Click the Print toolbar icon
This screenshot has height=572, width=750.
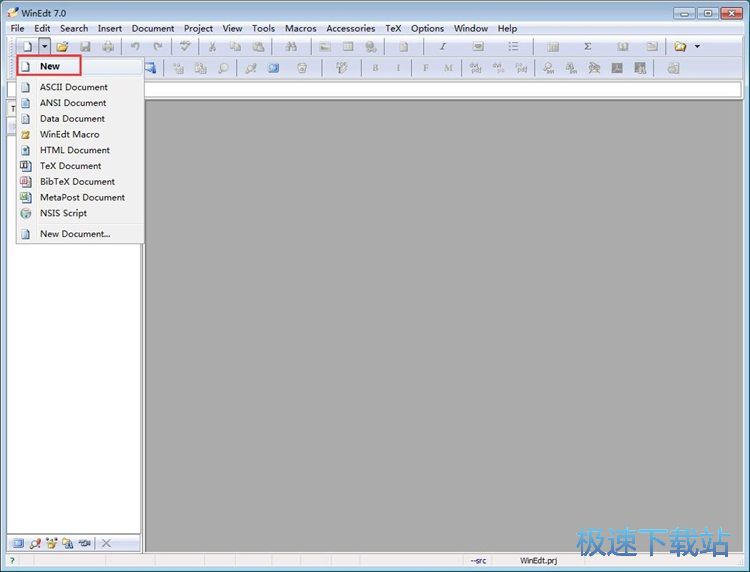[x=109, y=46]
